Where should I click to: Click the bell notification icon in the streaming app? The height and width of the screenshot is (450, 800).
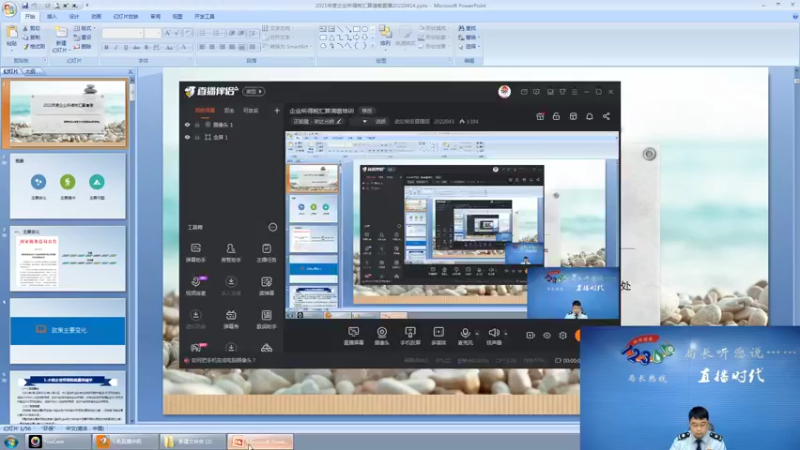589,116
